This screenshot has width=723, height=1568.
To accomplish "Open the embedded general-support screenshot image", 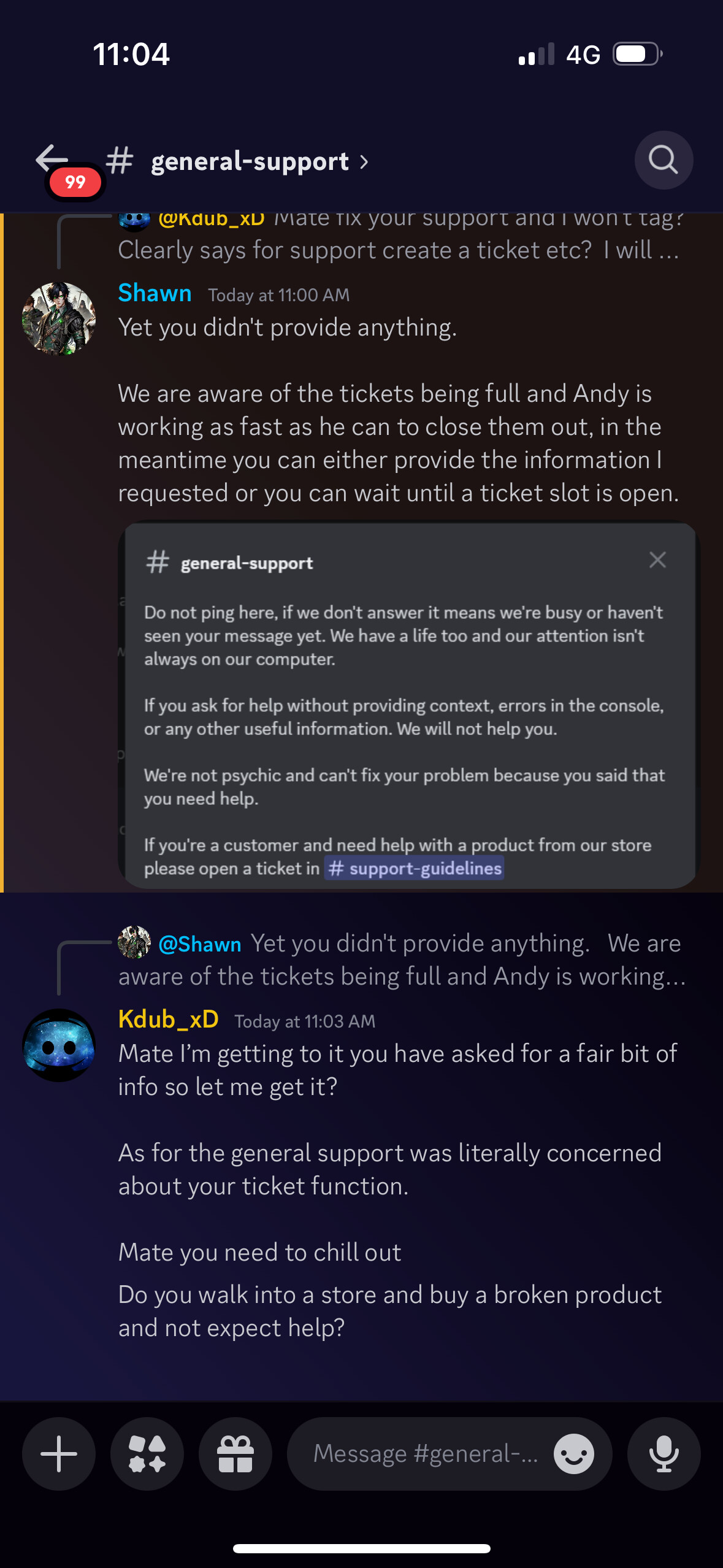I will [408, 705].
